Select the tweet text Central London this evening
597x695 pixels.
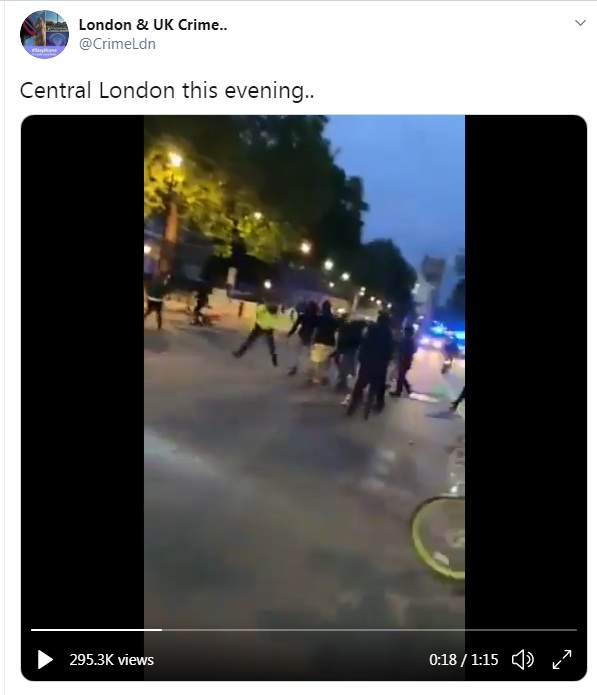167,90
